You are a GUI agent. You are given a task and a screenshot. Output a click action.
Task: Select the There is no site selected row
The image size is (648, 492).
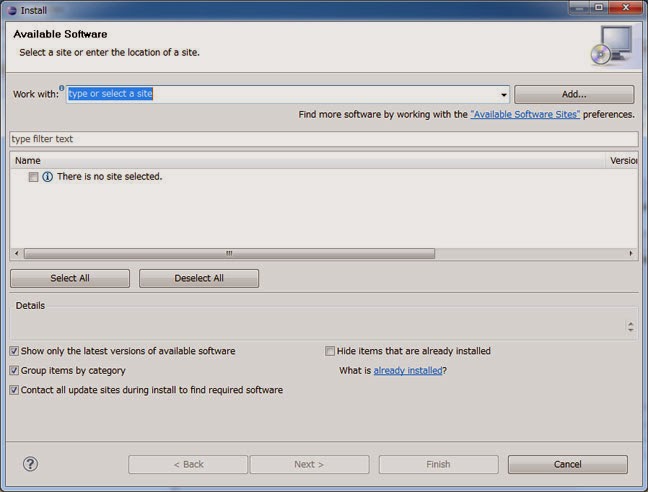pyautogui.click(x=324, y=177)
